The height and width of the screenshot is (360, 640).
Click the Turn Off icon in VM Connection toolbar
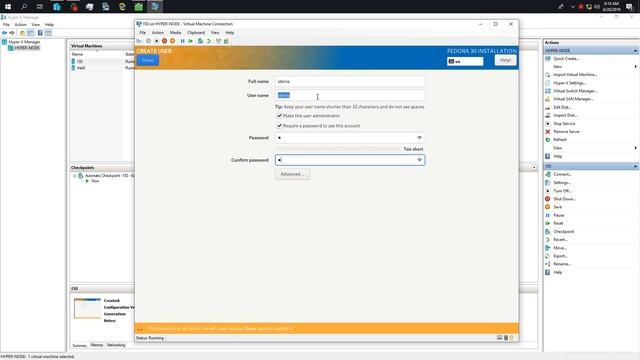point(157,41)
